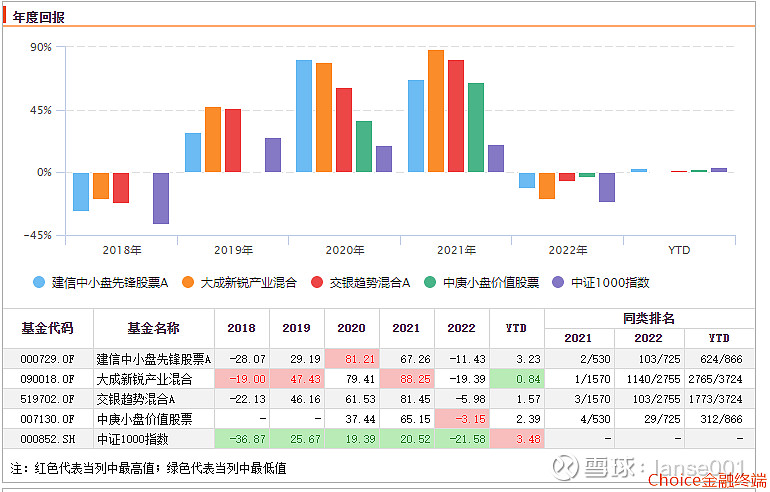Click the 中证1000指数 purple legend dot

pos(558,282)
